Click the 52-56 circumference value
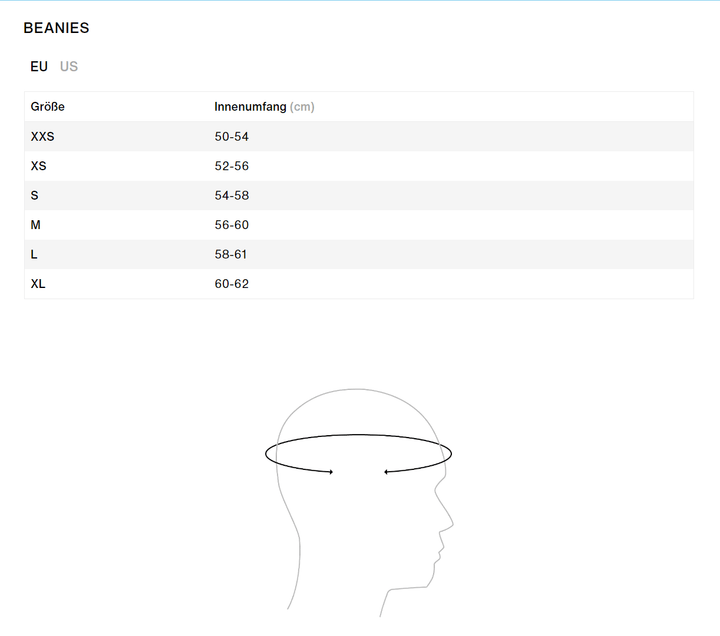 click(231, 166)
